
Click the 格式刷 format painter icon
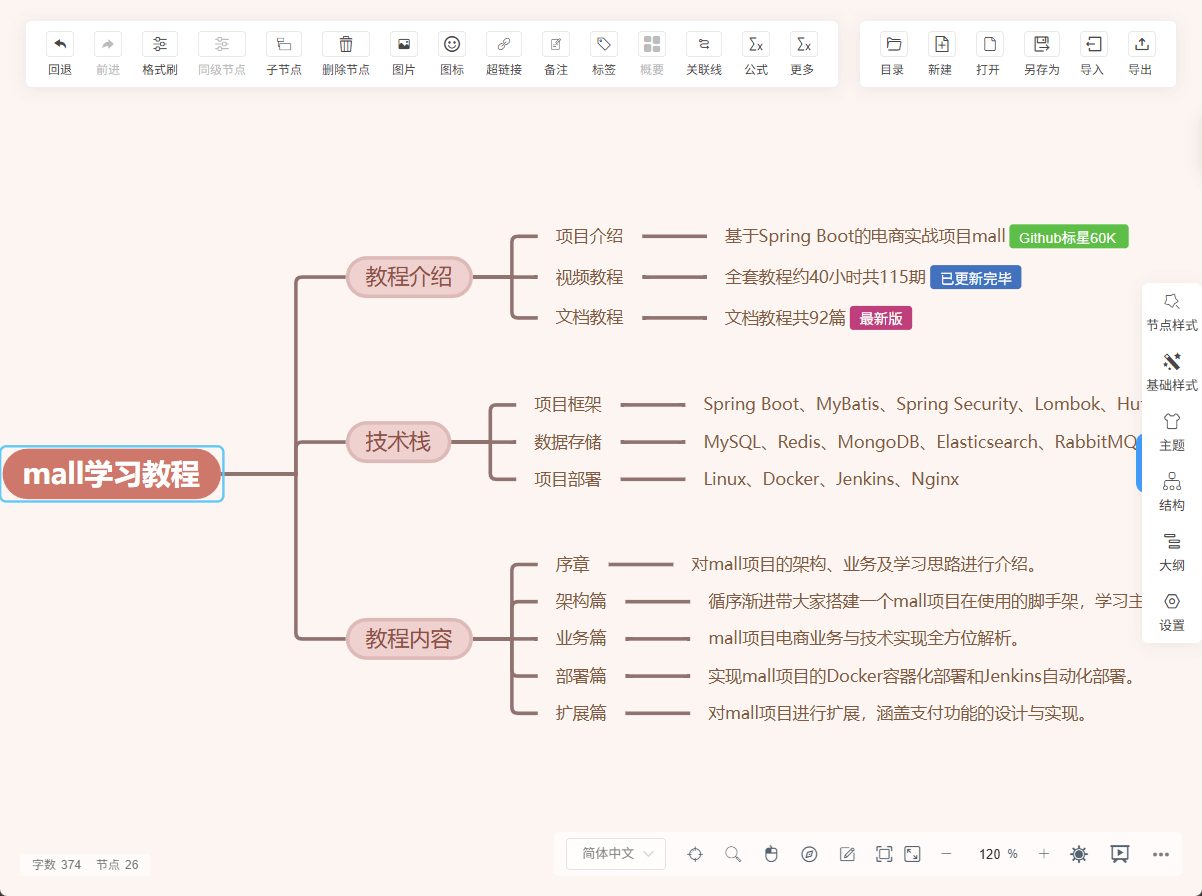[160, 45]
